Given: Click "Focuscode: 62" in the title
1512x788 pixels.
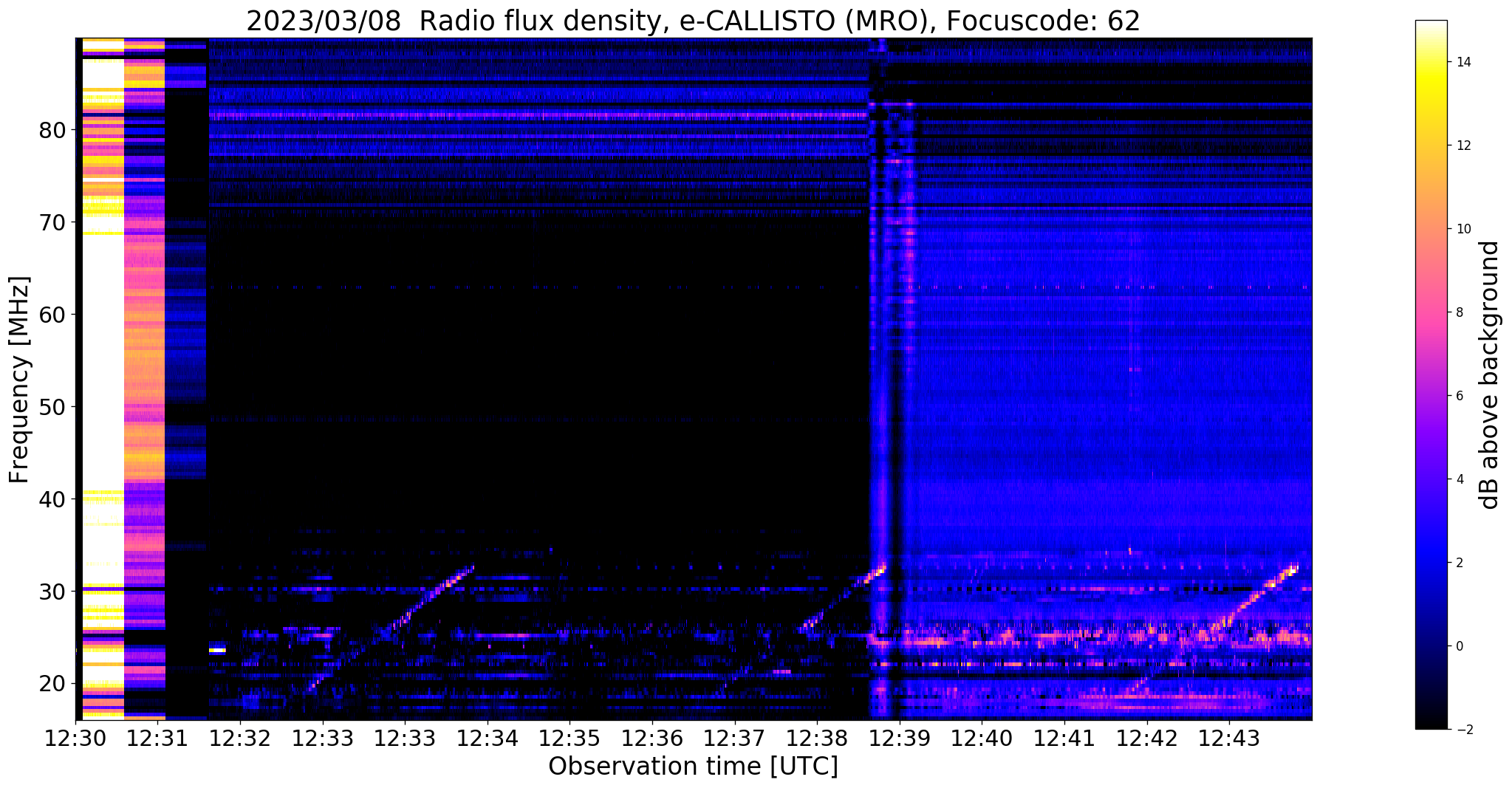Looking at the screenshot, I should point(1043,21).
